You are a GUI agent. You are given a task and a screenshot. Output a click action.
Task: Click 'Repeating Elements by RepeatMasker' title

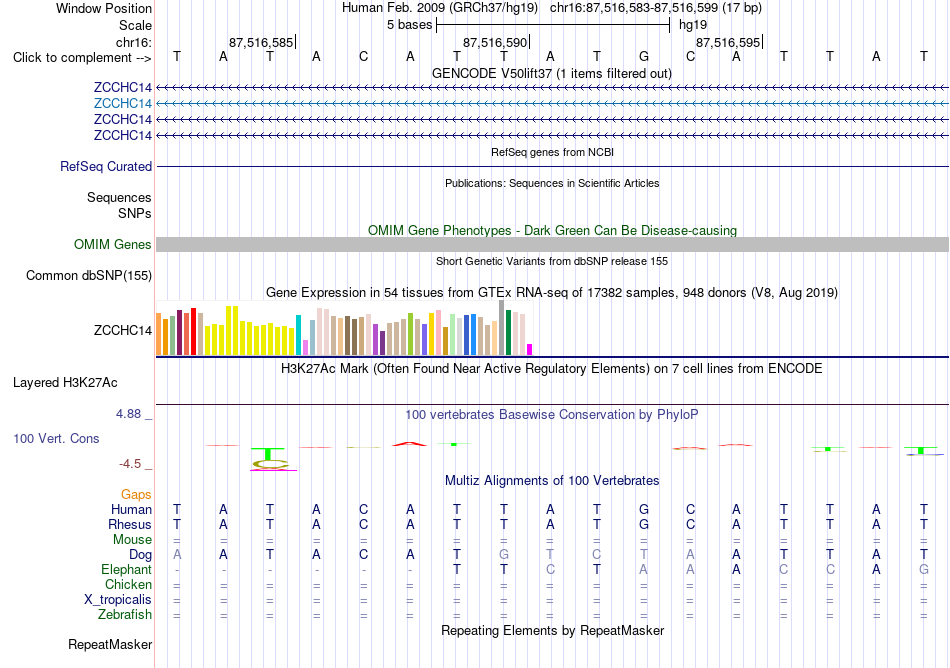point(552,631)
